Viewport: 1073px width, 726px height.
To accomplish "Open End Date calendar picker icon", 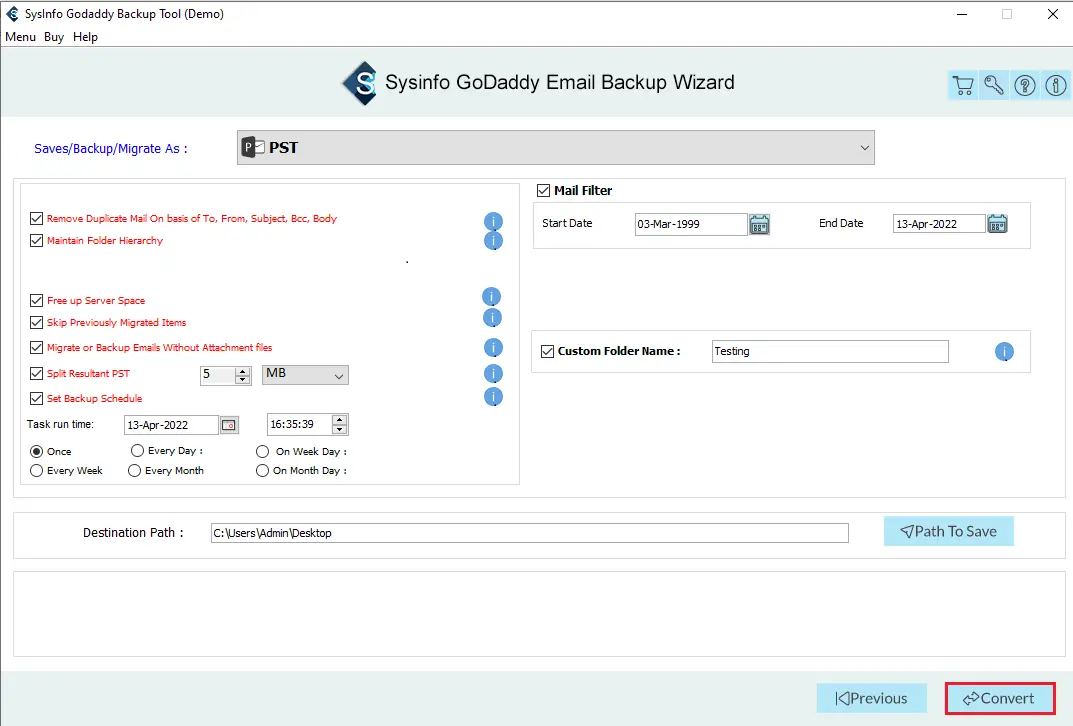I will tap(997, 224).
